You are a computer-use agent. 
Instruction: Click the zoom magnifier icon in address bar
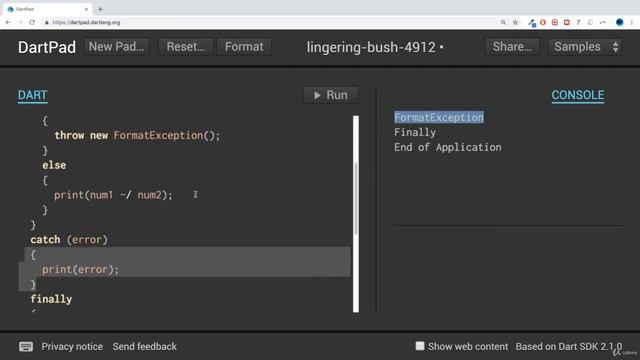[503, 22]
